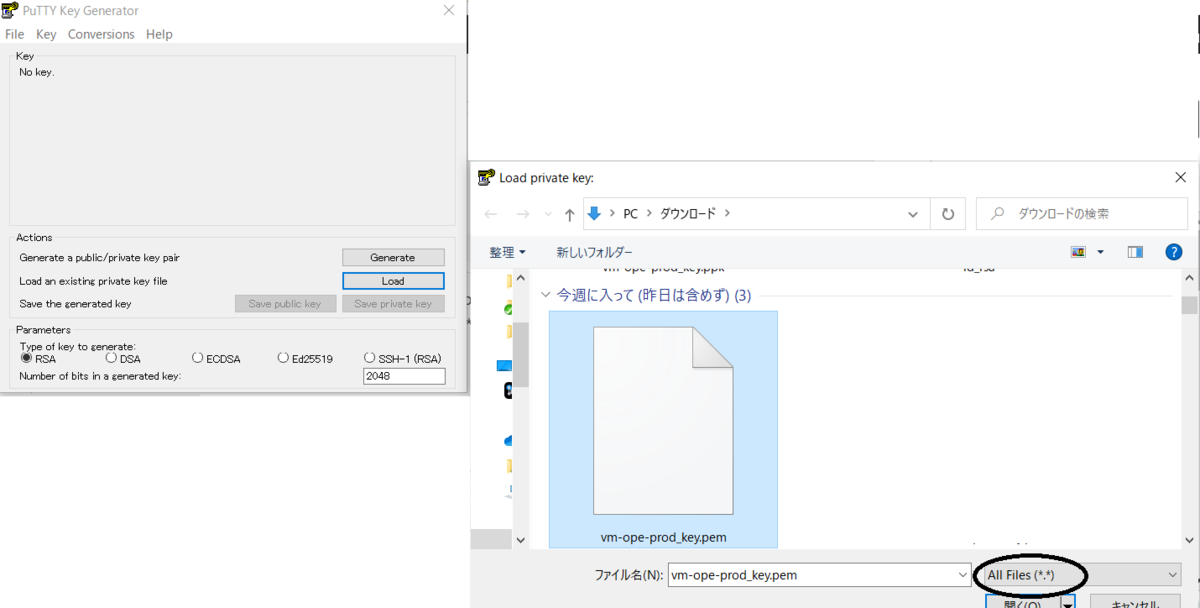
Task: Toggle the preview pane icon
Action: (1135, 252)
